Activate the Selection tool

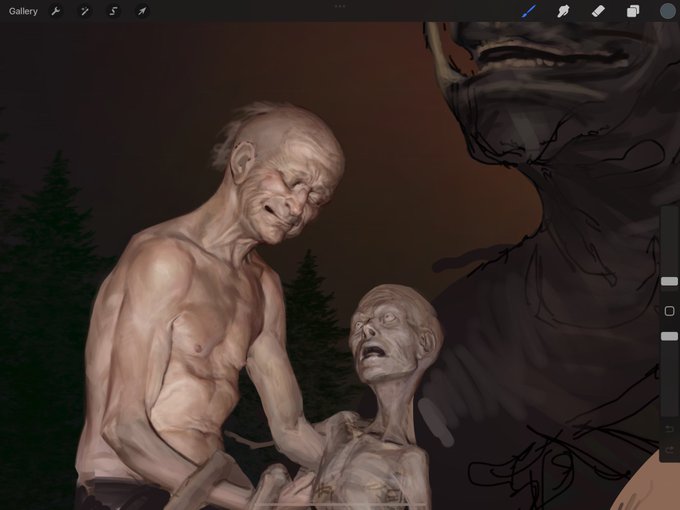113,11
